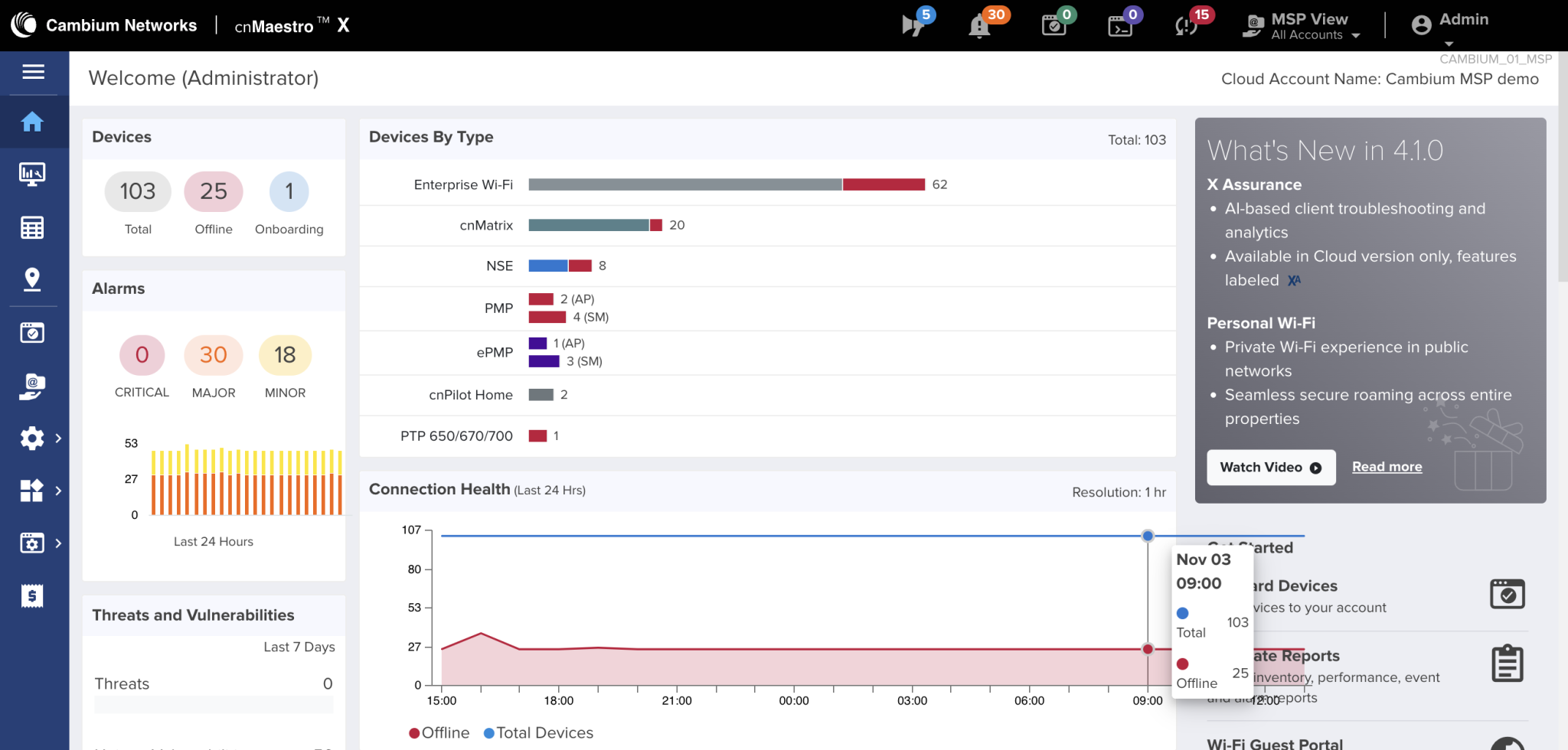This screenshot has height=750, width=1568.
Task: Click the Enterprise Wi-Fi bar in Devices By Type
Action: [727, 184]
